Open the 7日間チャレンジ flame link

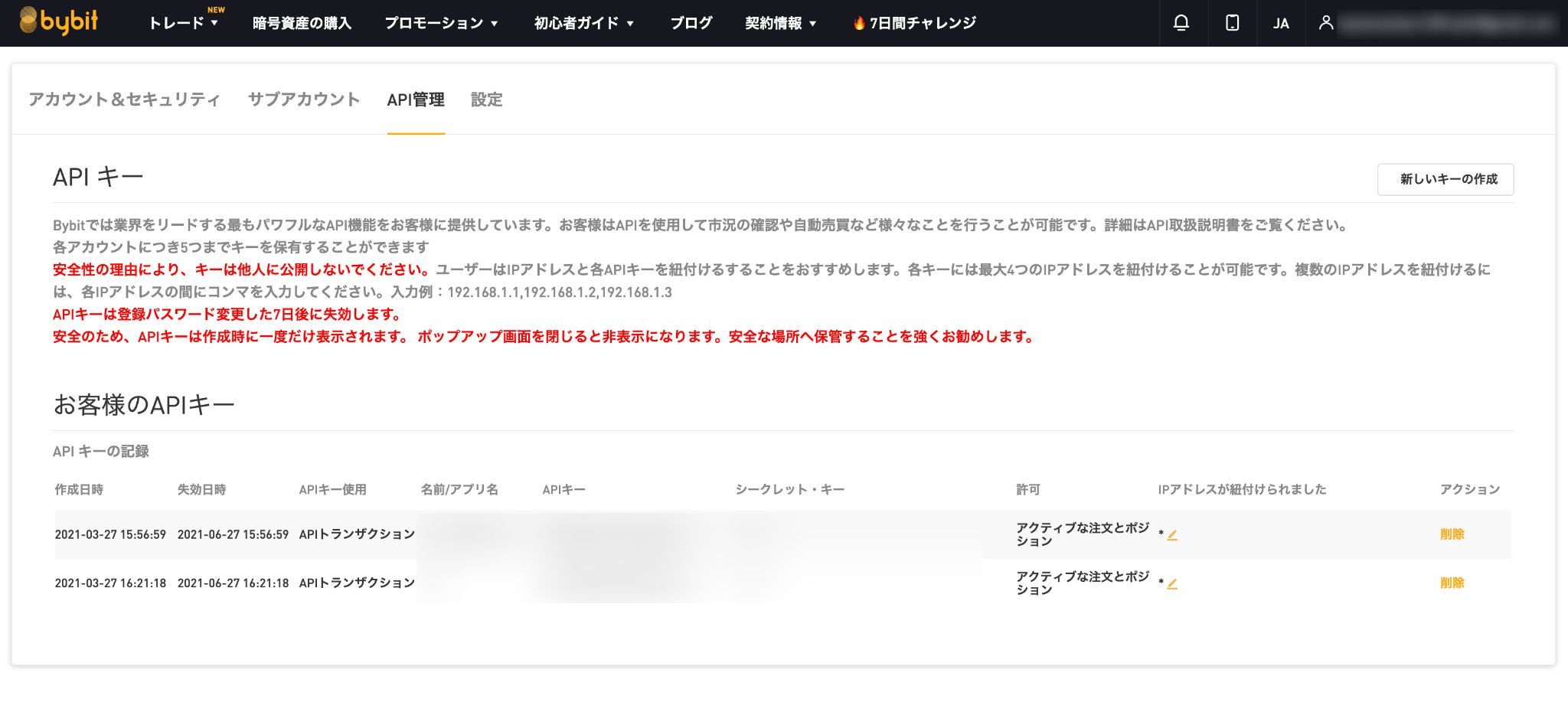[914, 23]
